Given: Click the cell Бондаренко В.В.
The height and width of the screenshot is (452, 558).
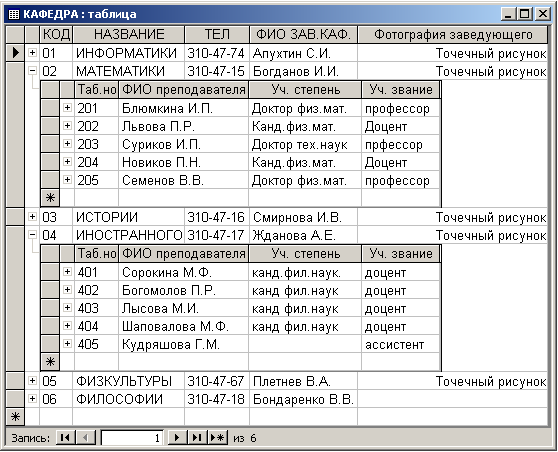Looking at the screenshot, I should 303,399.
